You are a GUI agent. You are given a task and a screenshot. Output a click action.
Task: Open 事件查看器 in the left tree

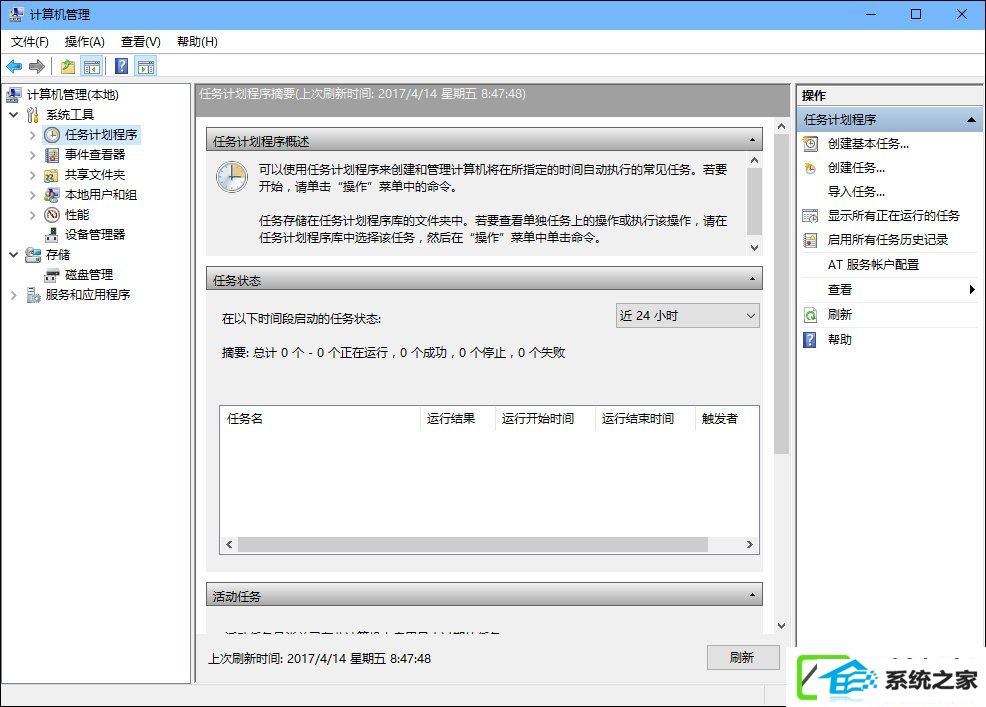pos(94,155)
